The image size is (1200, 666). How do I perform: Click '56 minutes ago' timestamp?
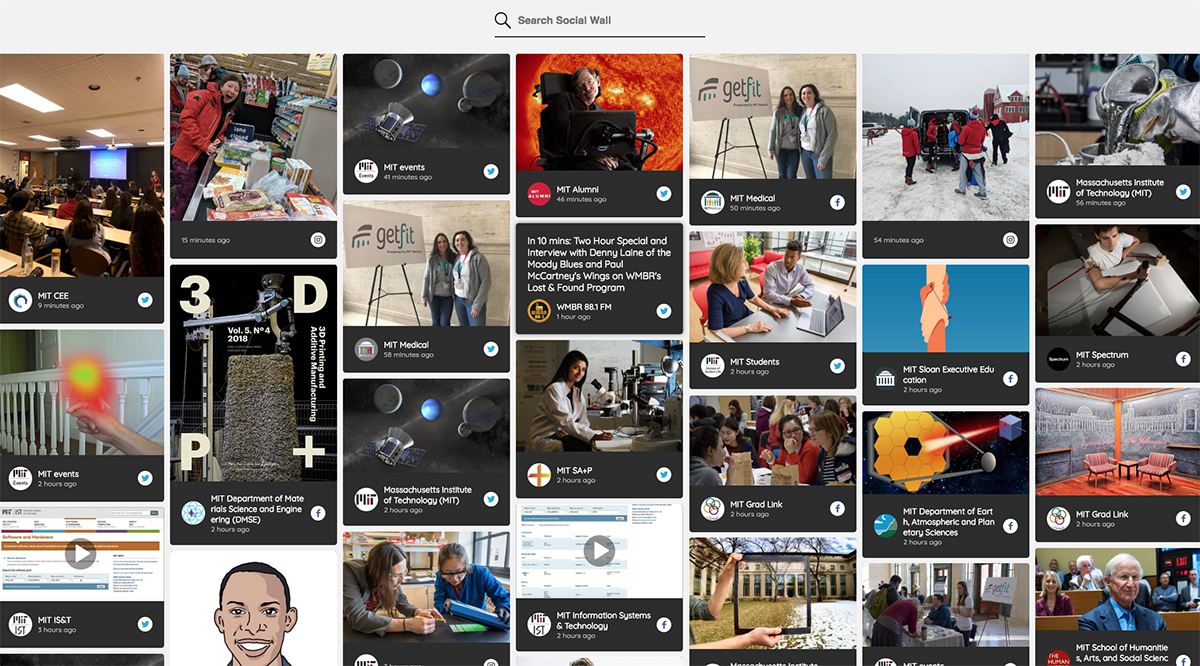tap(1101, 203)
